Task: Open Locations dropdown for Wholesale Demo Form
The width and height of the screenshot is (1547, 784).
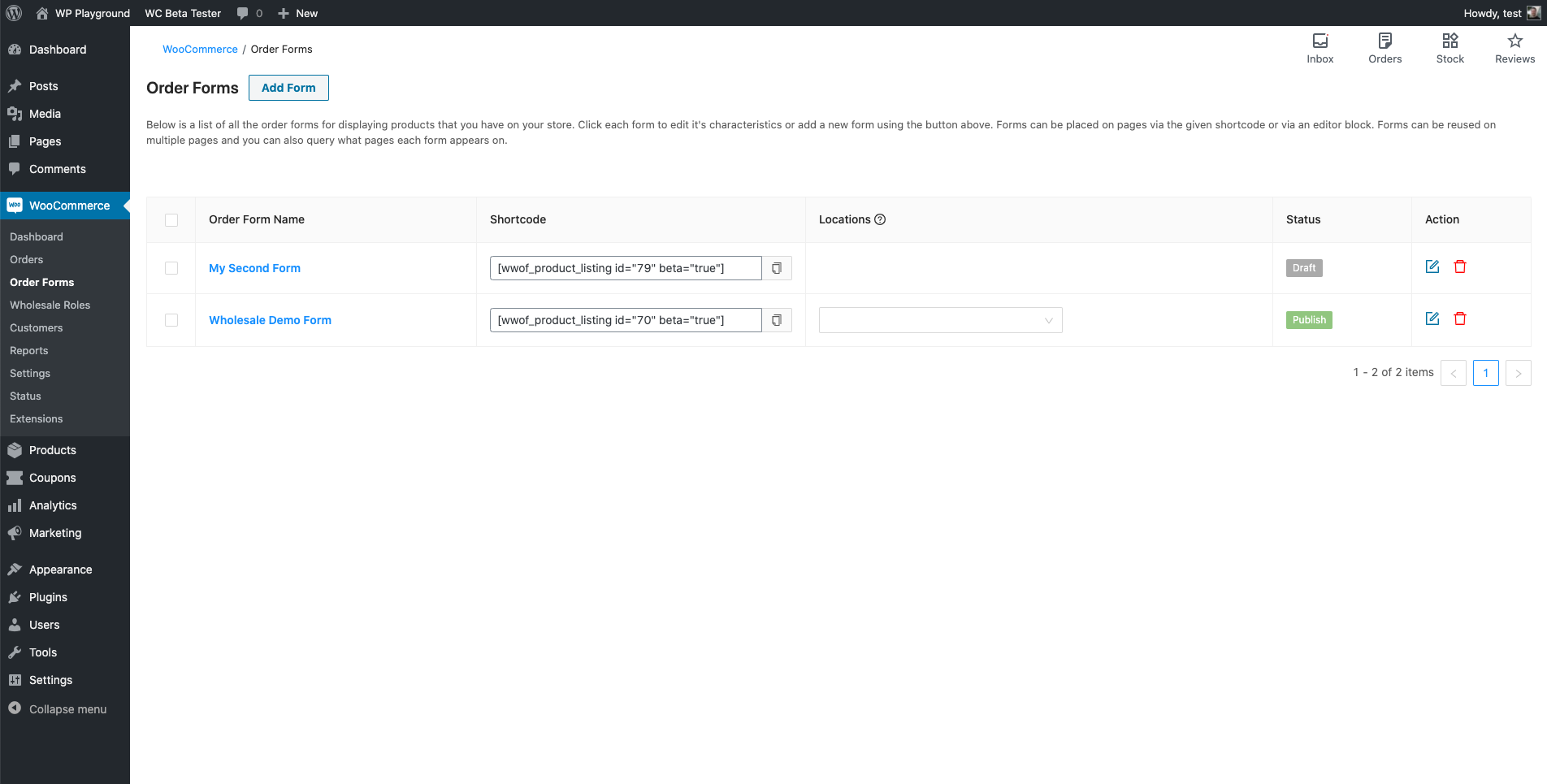Action: (x=940, y=320)
